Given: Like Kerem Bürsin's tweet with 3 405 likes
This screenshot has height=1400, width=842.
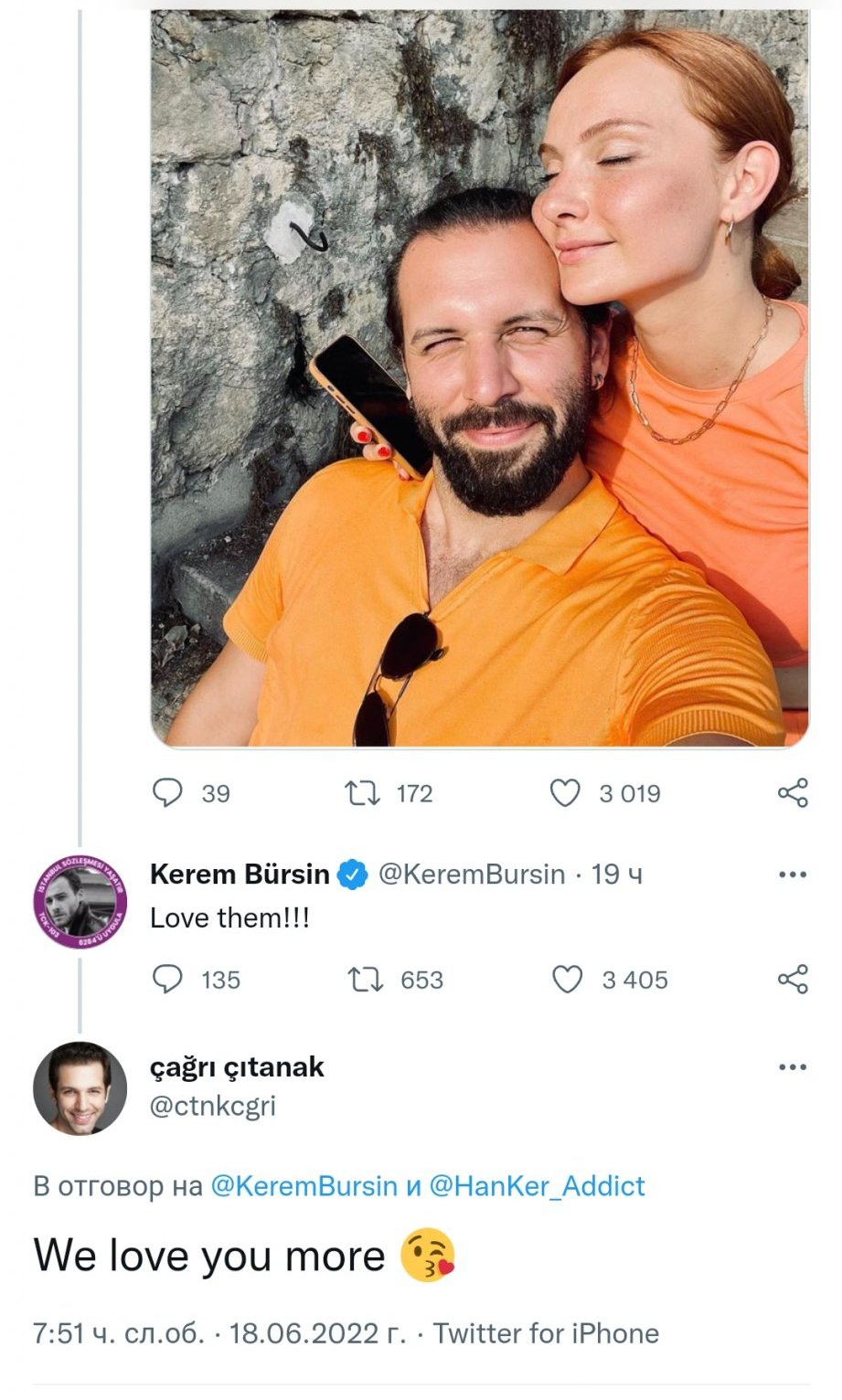Looking at the screenshot, I should coord(568,980).
